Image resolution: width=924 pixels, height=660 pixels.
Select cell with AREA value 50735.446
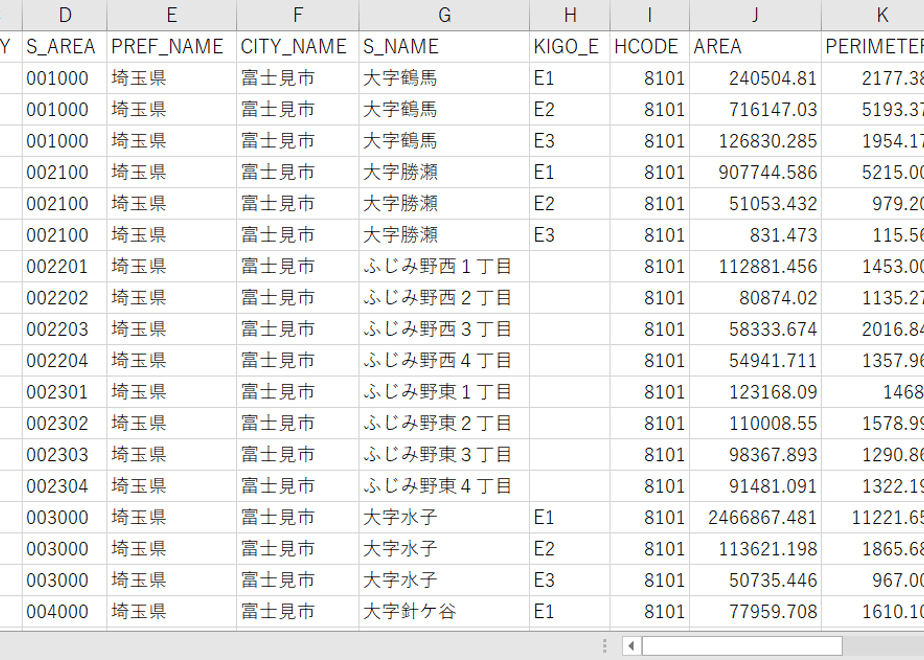[x=755, y=580]
